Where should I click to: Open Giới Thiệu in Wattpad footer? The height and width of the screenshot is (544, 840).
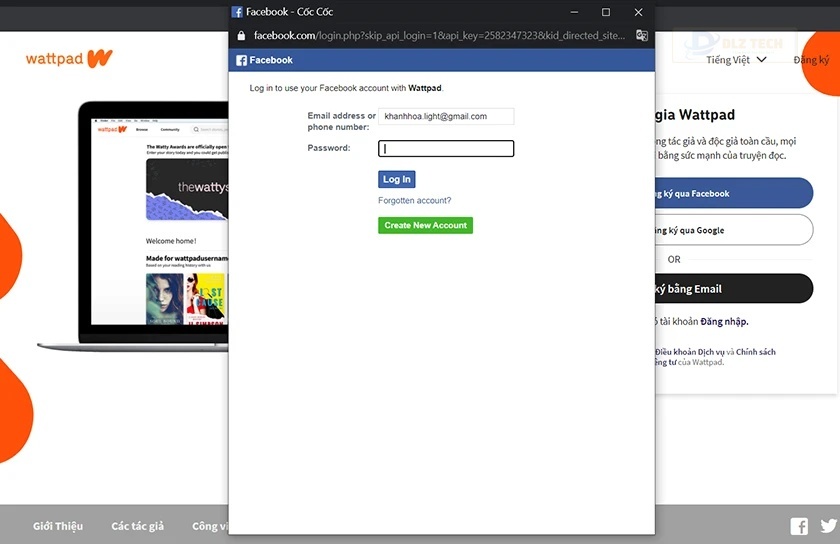(58, 526)
